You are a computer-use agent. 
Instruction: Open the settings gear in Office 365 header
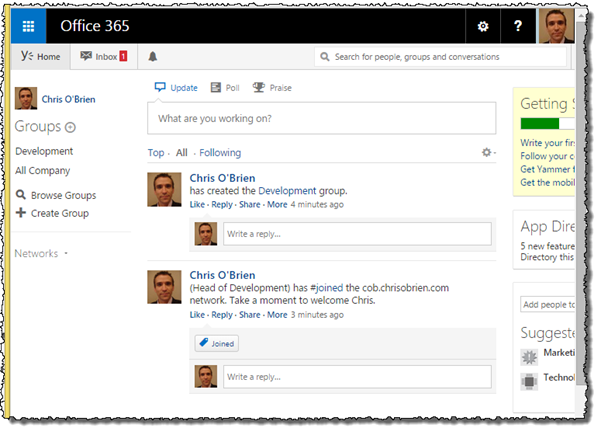(x=483, y=26)
